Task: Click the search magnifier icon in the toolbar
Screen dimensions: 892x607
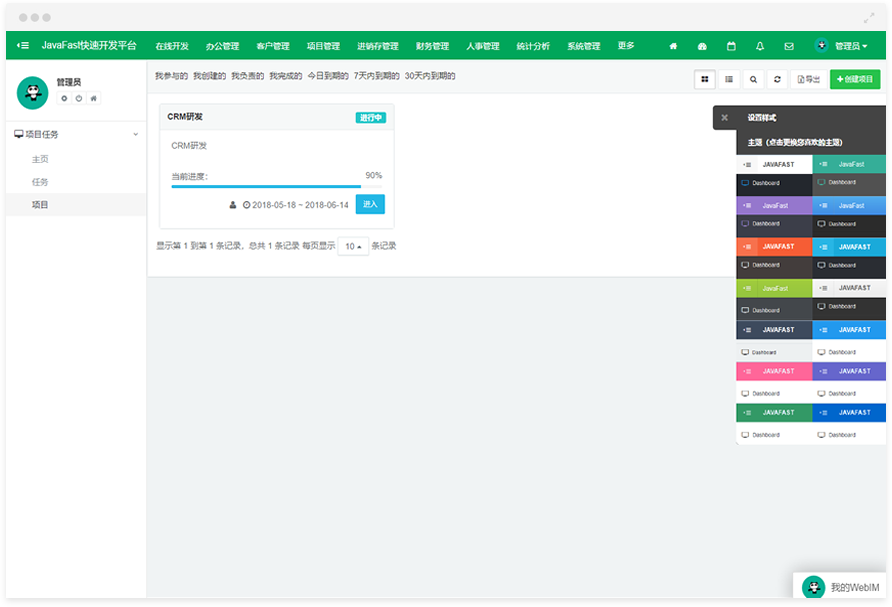Action: pos(753,80)
